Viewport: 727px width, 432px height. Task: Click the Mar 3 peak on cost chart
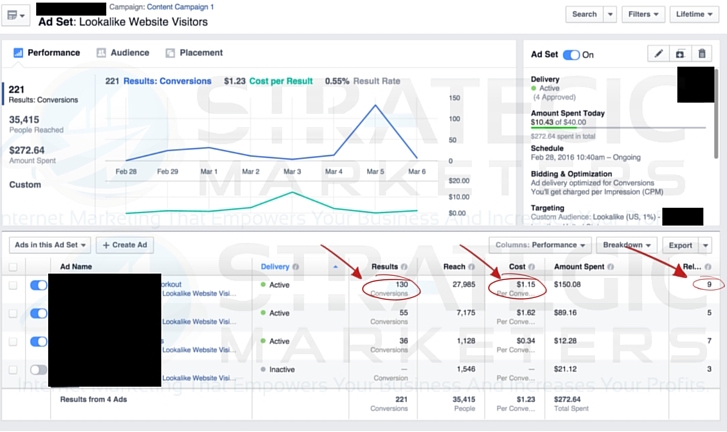pos(292,192)
